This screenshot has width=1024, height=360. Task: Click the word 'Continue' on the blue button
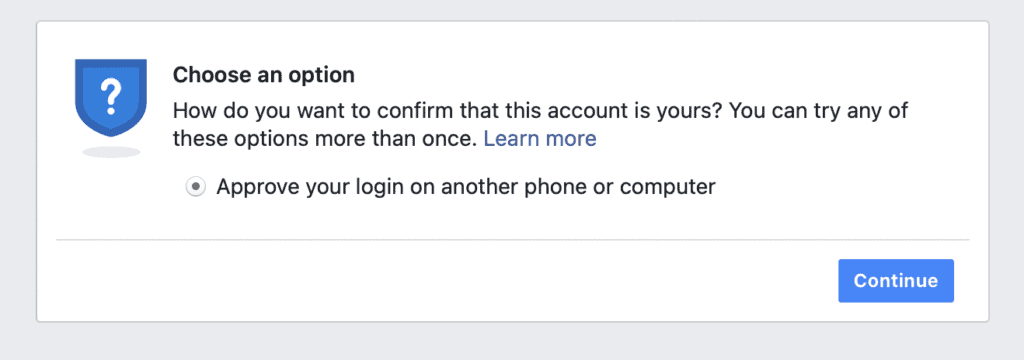pos(896,281)
